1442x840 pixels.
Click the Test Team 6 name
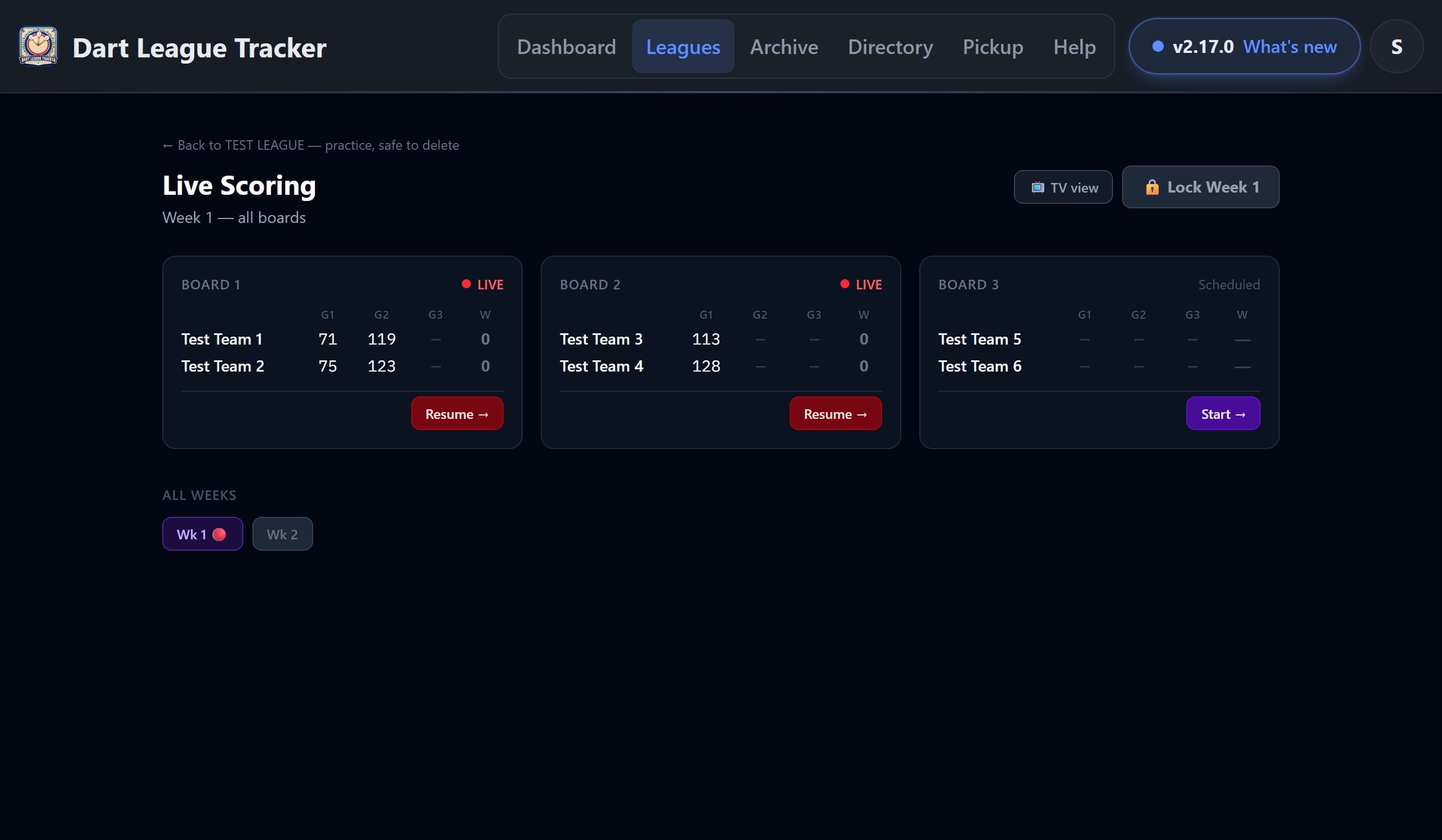tap(980, 366)
